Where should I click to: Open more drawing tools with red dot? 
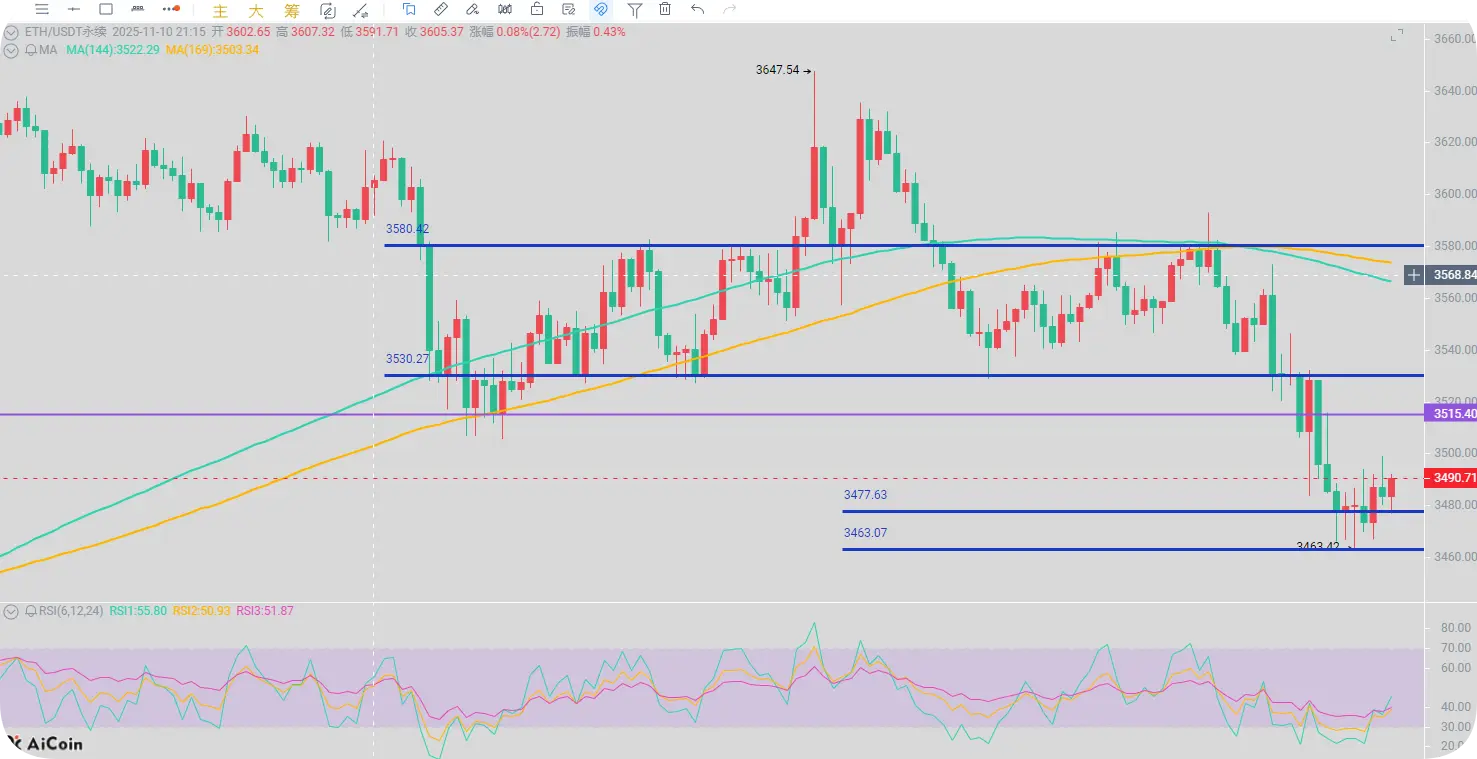(x=171, y=9)
